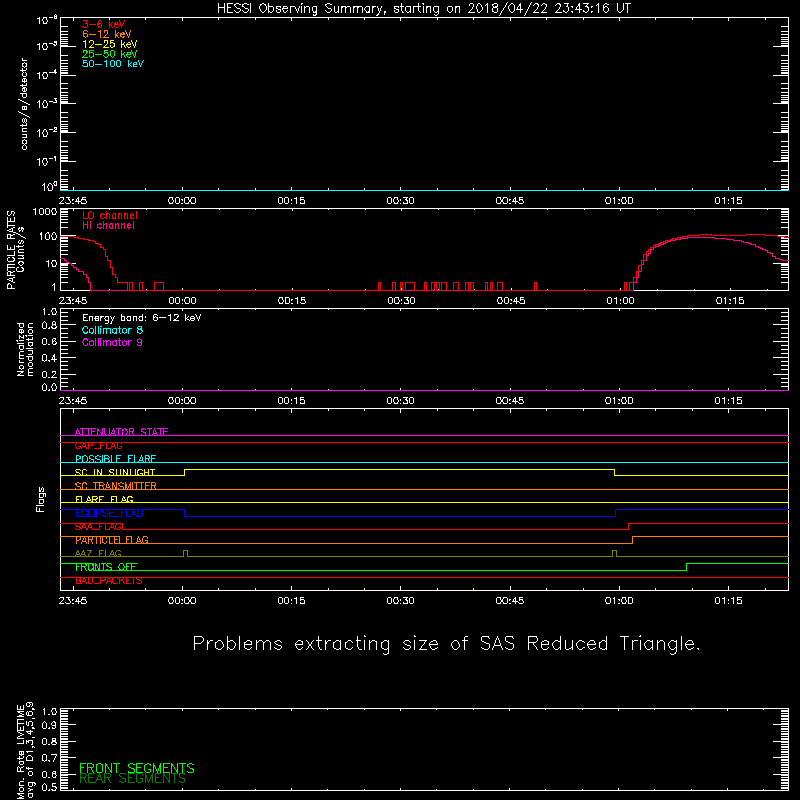Screen dimensions: 800x800
Task: Click the 'SC_IN_SUNLIGHT' flag label
Action: click(x=115, y=472)
